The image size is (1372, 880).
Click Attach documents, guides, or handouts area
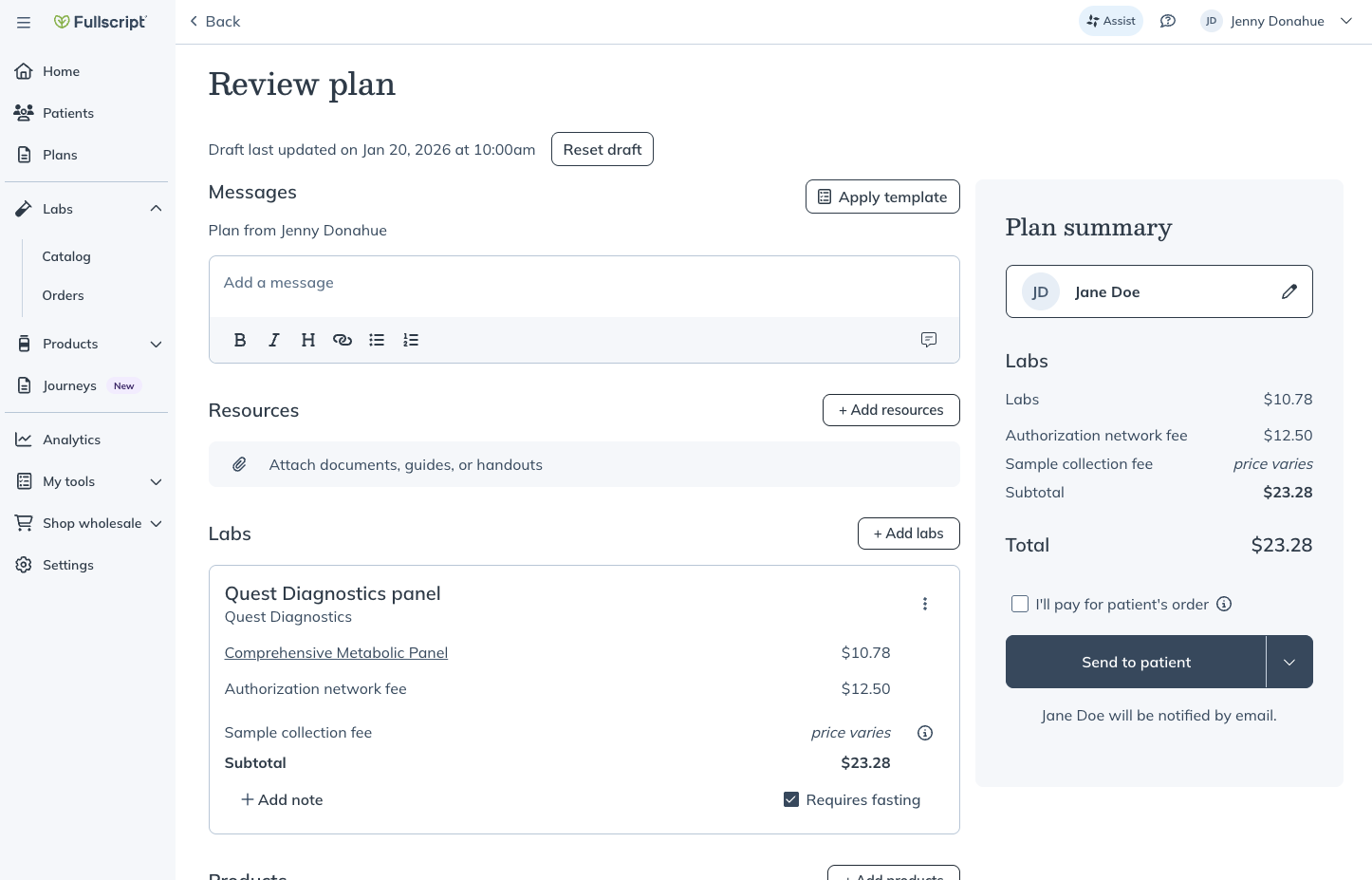(584, 464)
